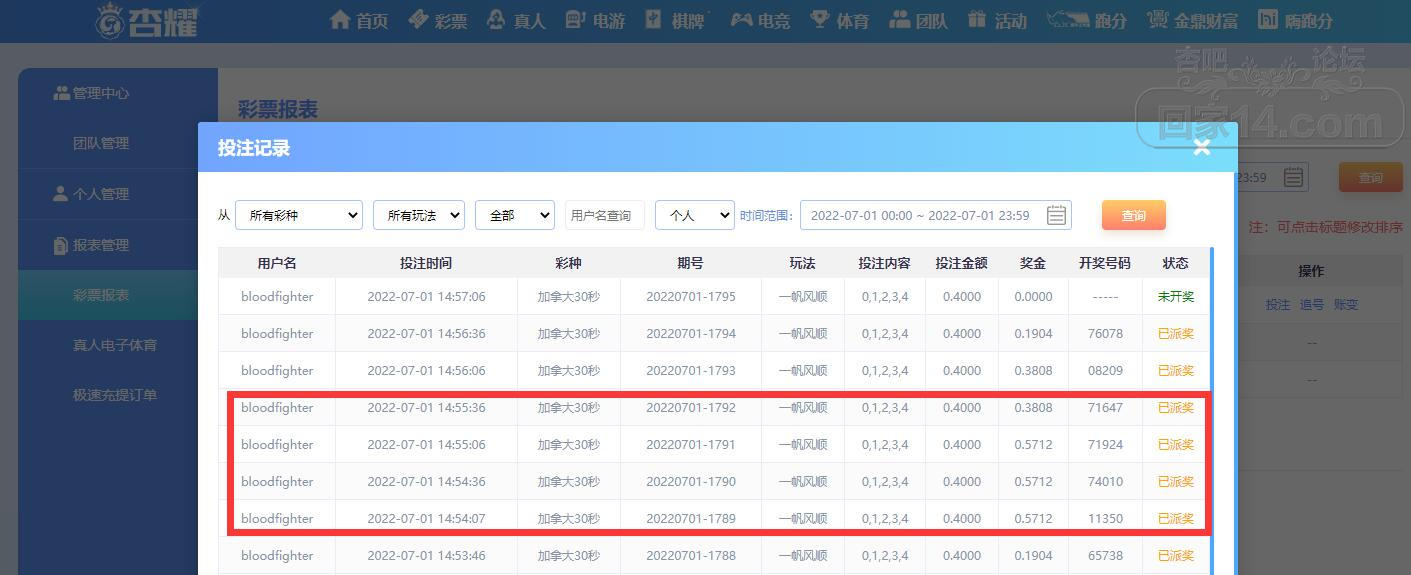Open the 电游 games menu
1411x575 pixels.
594,20
